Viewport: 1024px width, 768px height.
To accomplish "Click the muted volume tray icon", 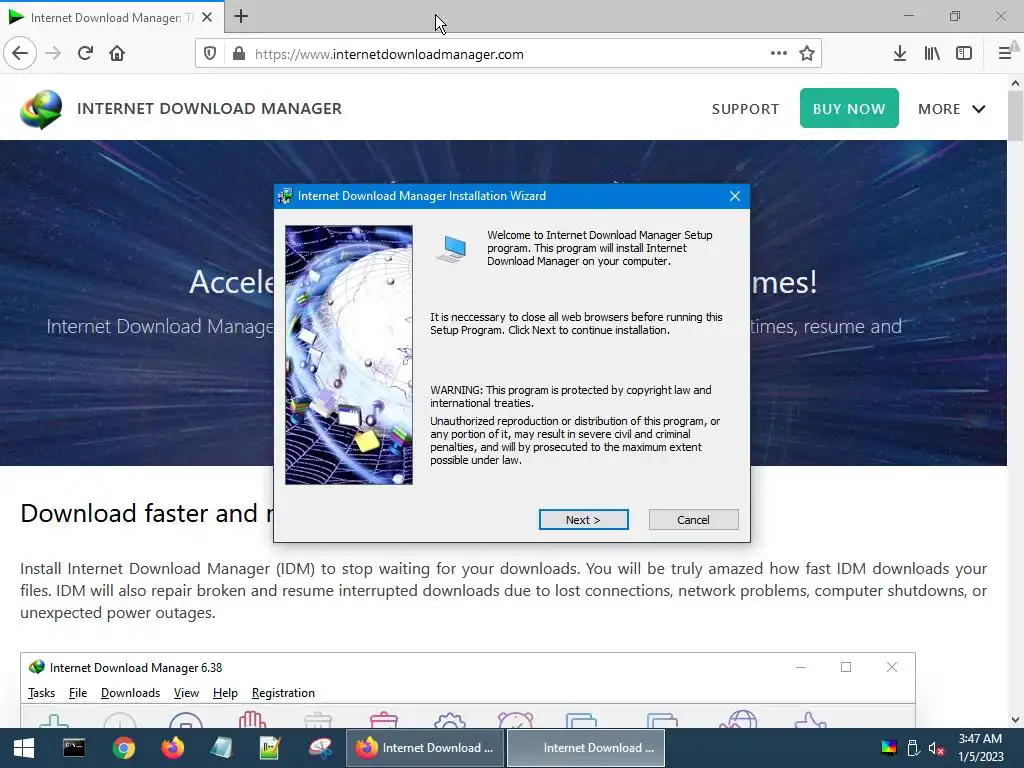I will coord(936,748).
